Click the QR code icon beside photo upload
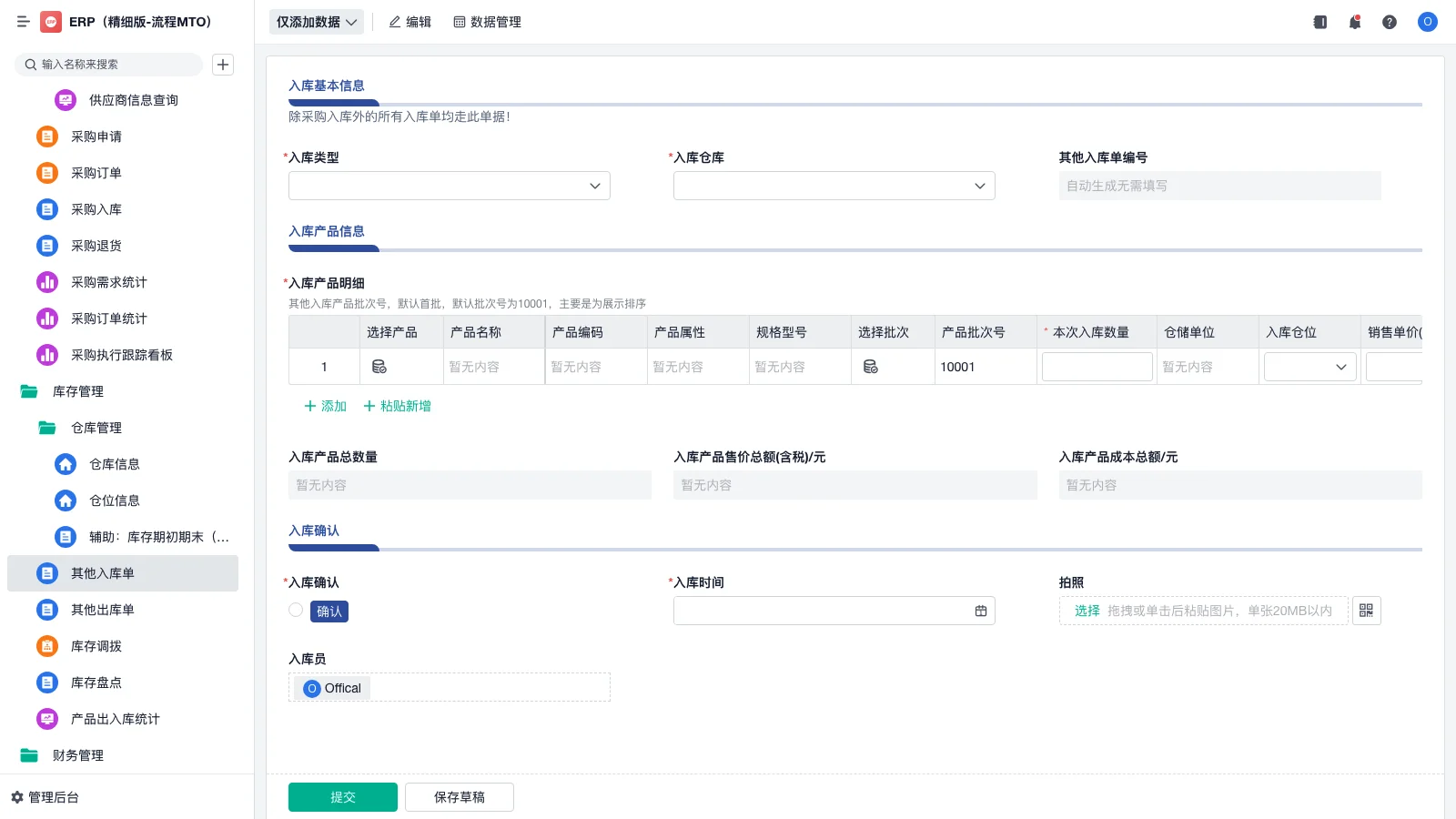This screenshot has height=819, width=1456. point(1366,611)
